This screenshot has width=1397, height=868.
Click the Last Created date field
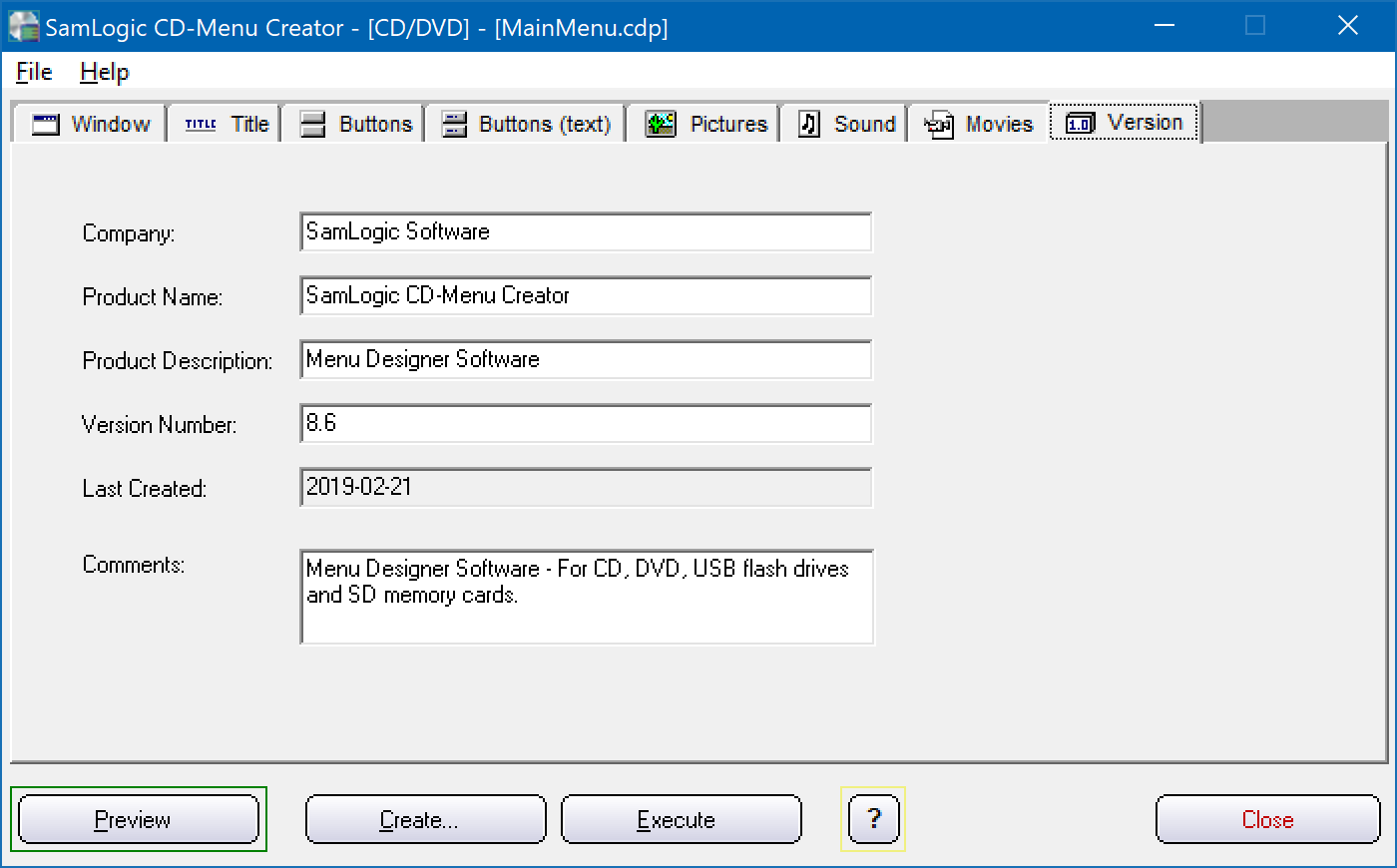tap(586, 487)
